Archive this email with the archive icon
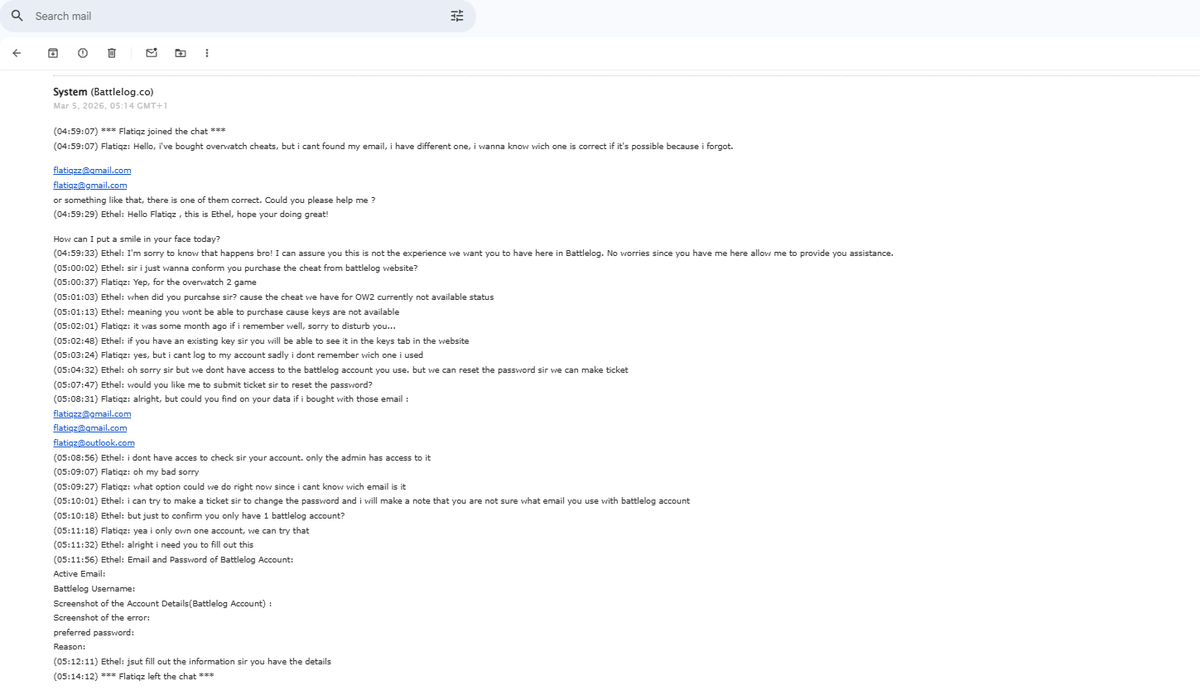The width and height of the screenshot is (1200, 700). pos(53,53)
